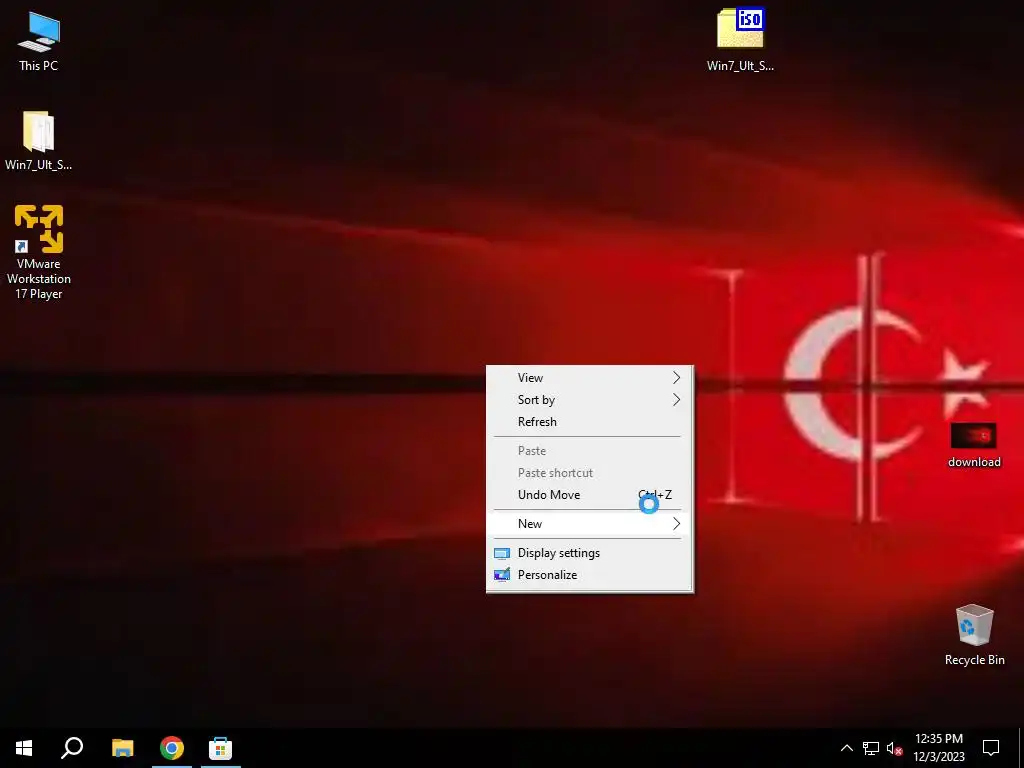Click the Personalize menu item icon
This screenshot has height=768, width=1024.
(x=502, y=575)
